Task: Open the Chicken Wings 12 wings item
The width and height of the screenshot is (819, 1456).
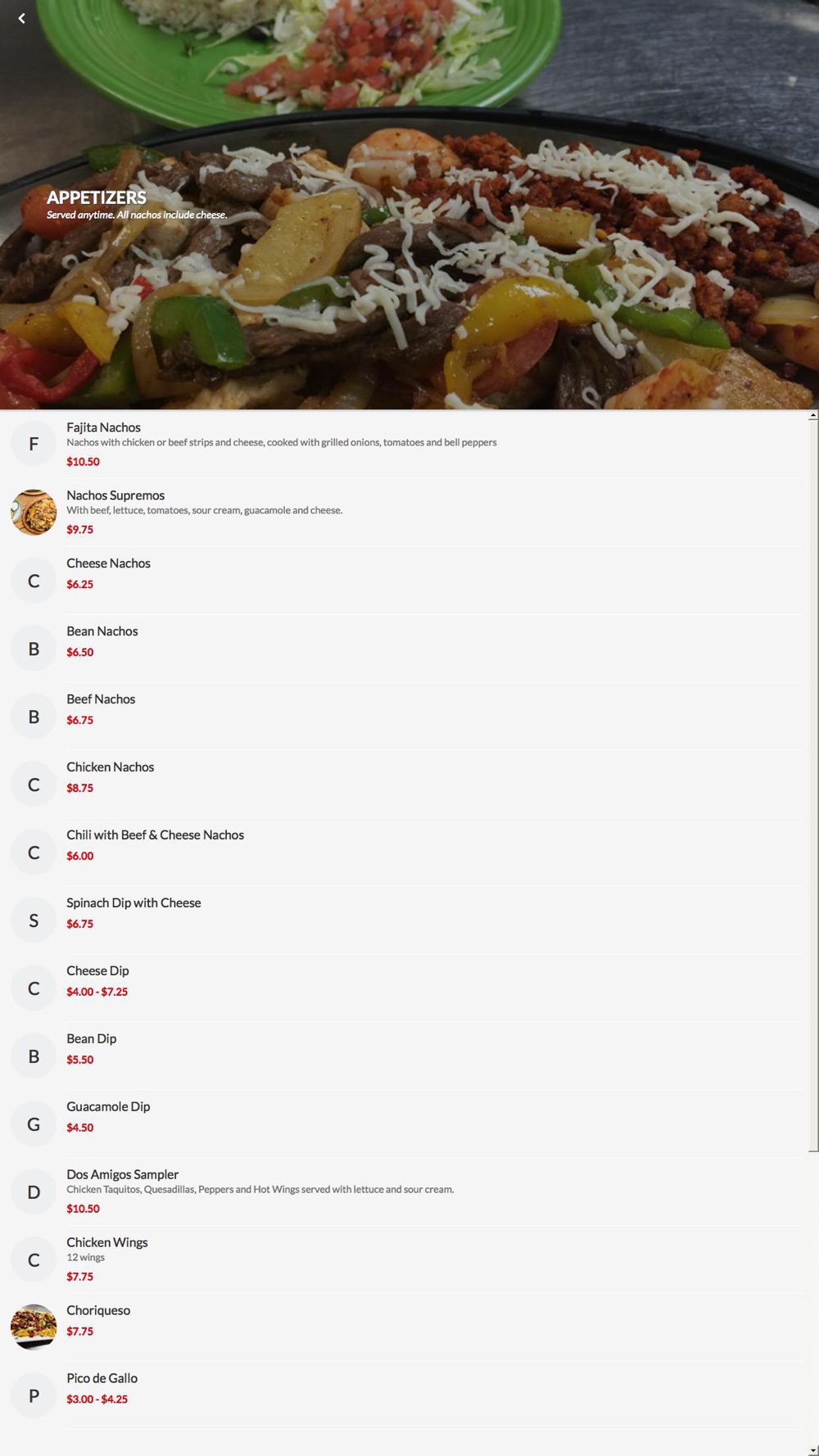Action: [404, 1259]
